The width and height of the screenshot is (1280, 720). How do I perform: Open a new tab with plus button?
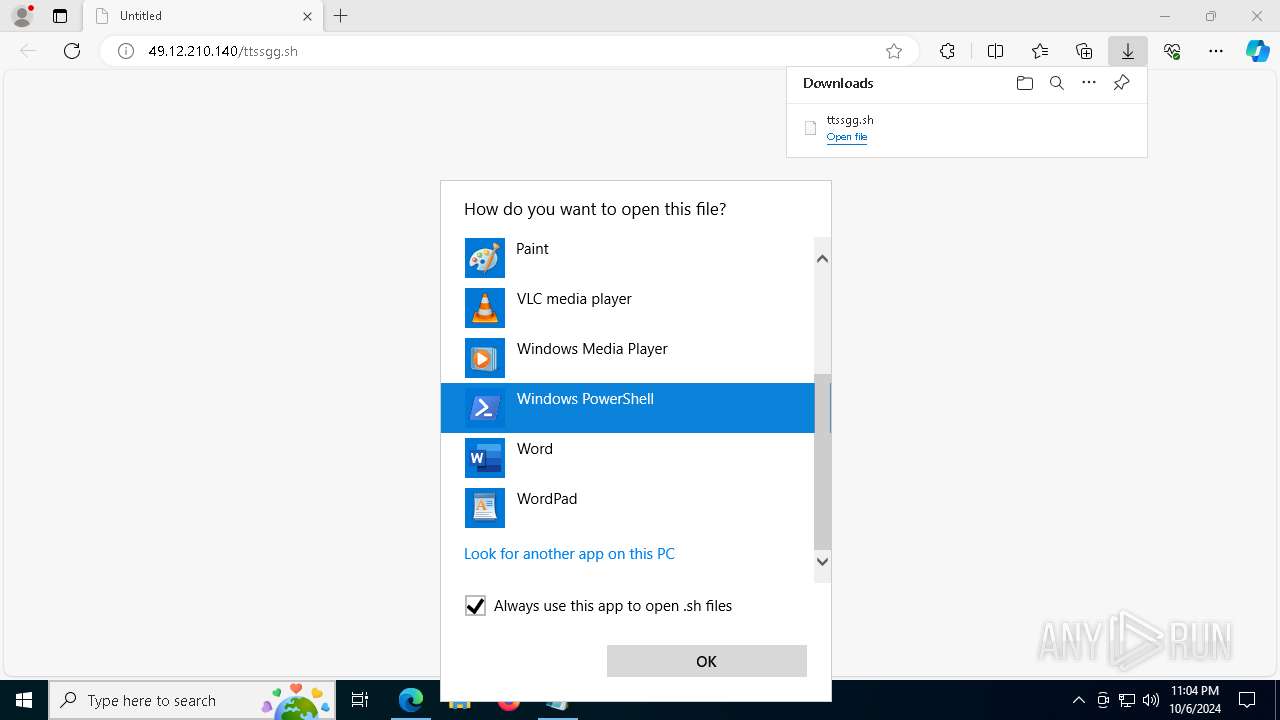(340, 16)
